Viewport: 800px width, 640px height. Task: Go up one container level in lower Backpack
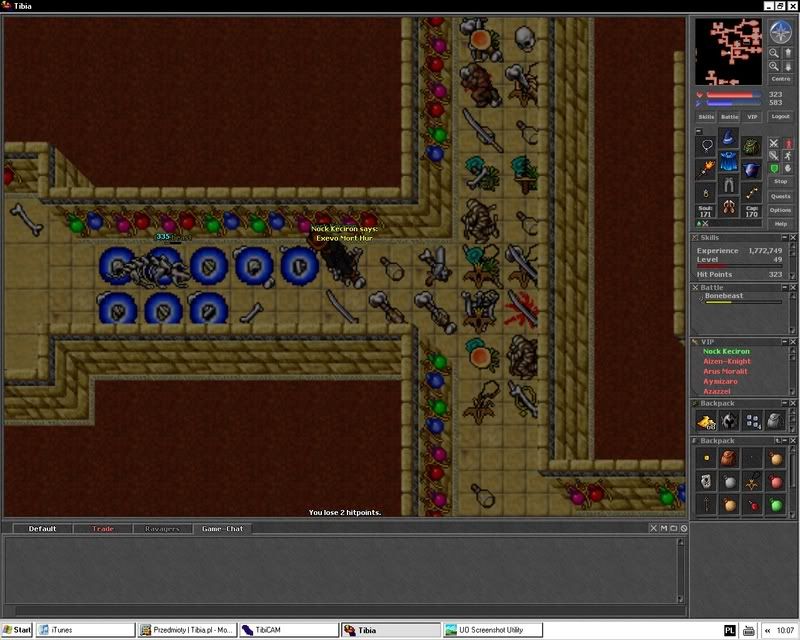click(x=778, y=440)
